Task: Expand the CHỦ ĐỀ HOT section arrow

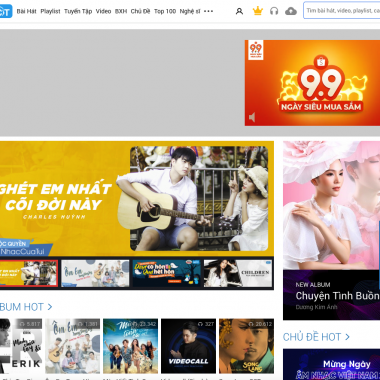Action: (x=347, y=337)
